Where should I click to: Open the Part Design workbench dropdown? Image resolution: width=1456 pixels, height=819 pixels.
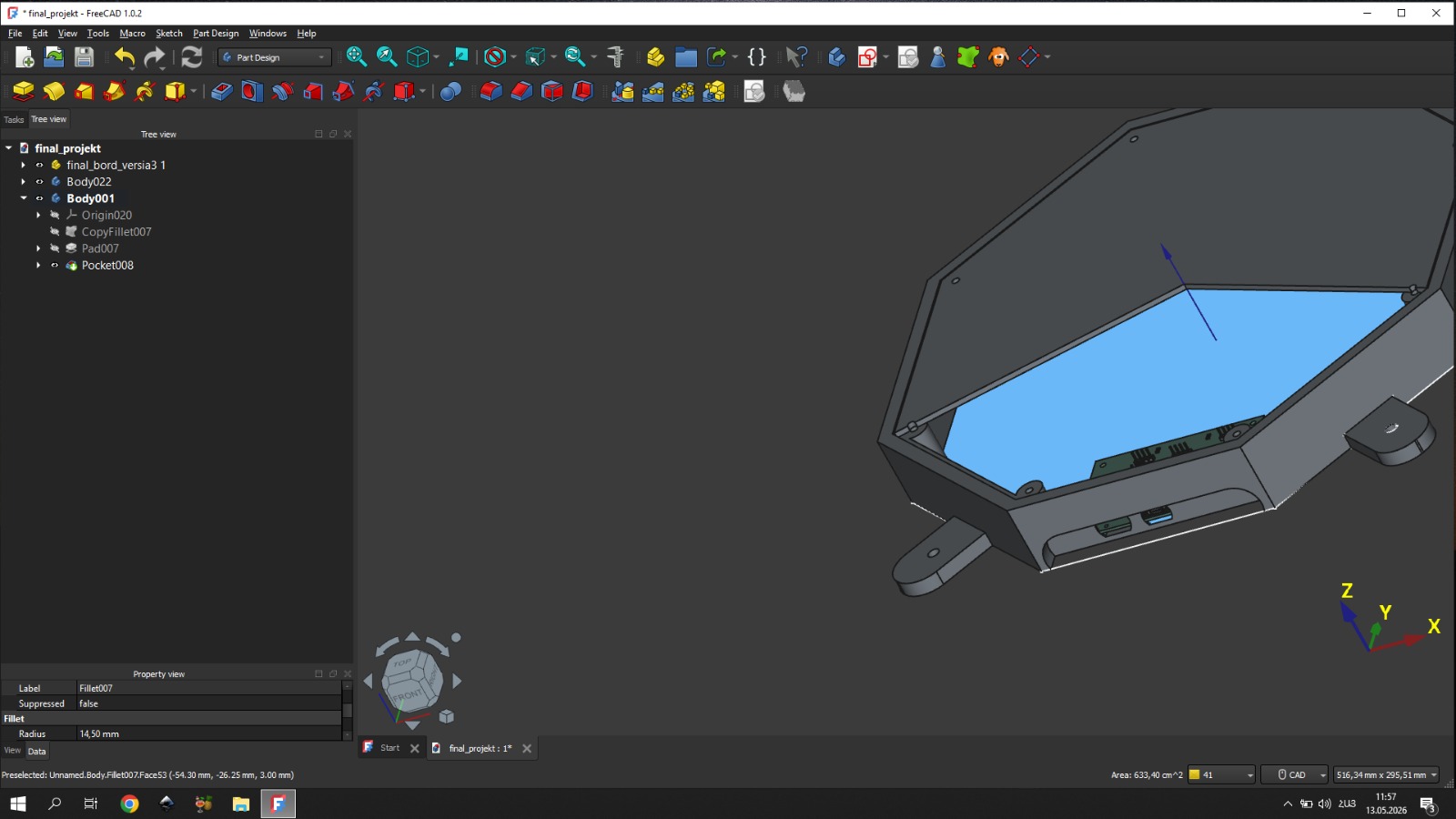(274, 57)
